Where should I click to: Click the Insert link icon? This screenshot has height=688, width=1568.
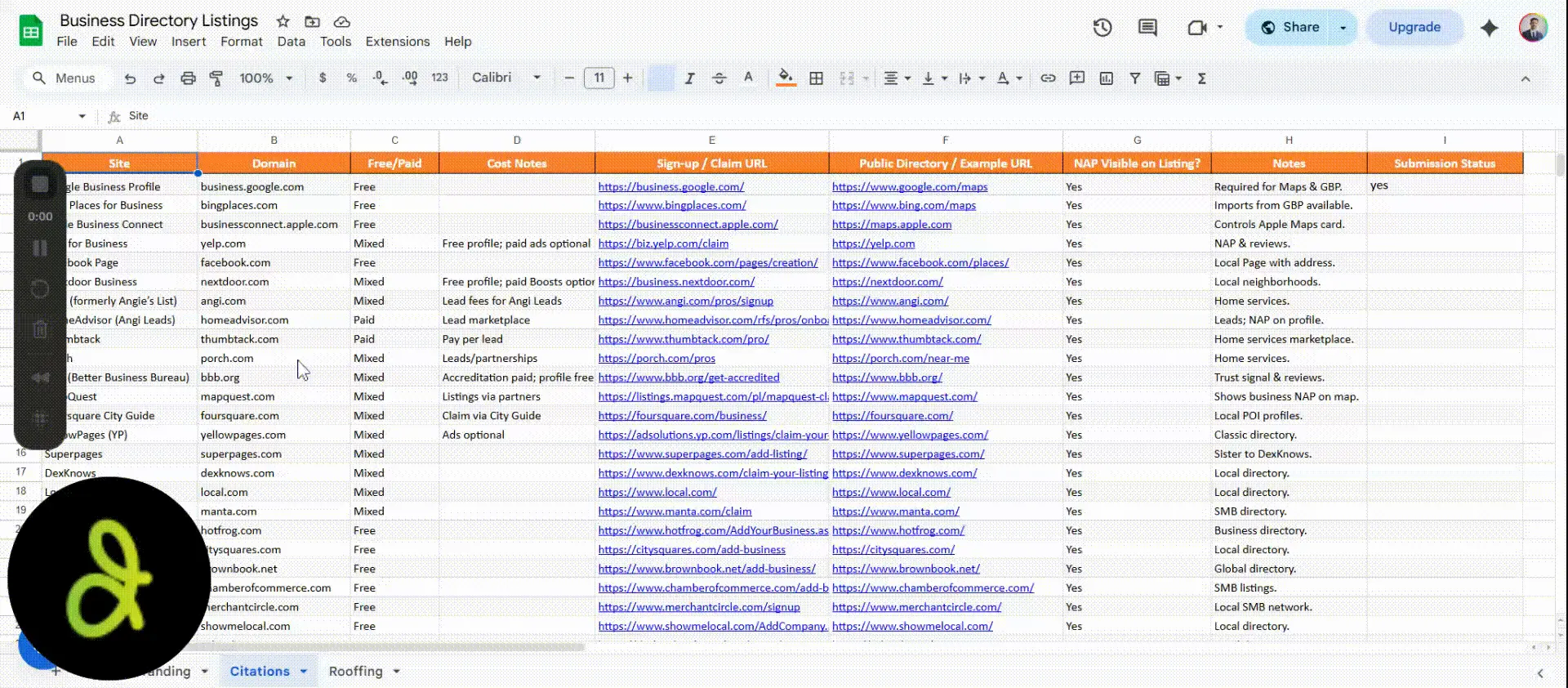pyautogui.click(x=1048, y=78)
